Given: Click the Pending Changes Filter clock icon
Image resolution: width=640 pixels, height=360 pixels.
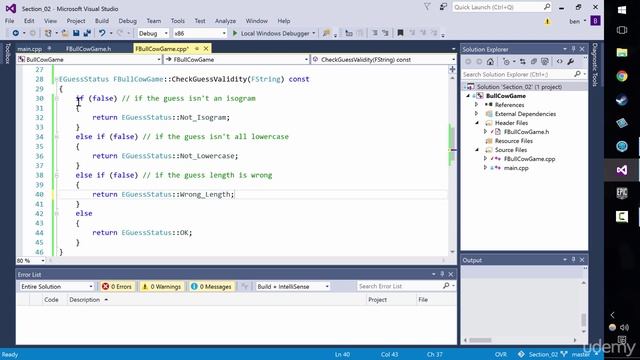Looking at the screenshot, I should tap(506, 62).
